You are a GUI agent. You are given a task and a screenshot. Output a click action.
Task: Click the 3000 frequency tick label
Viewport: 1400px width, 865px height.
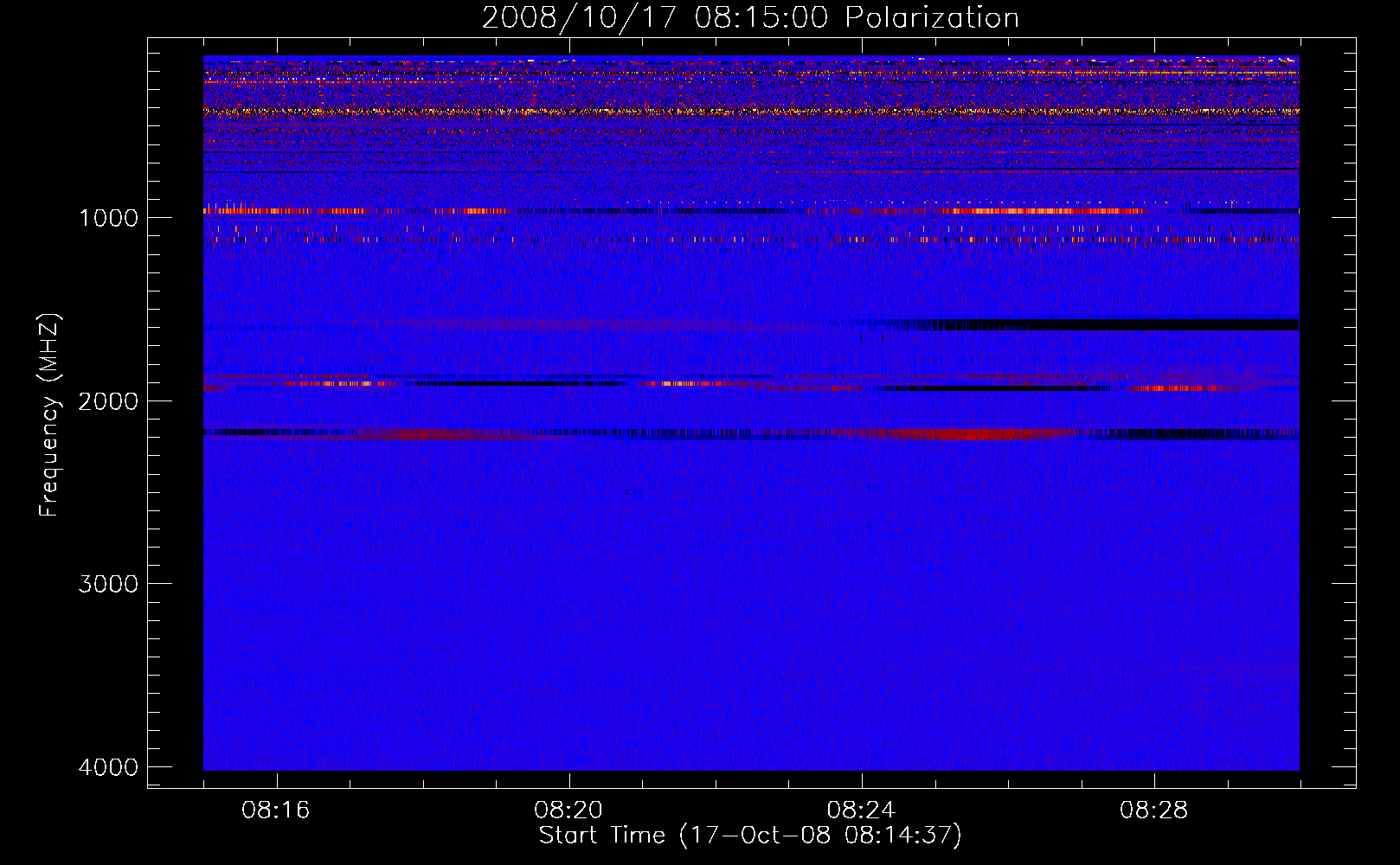(108, 584)
